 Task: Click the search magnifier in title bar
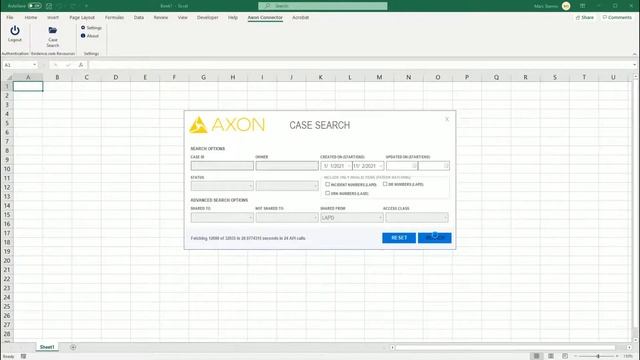[268, 6]
